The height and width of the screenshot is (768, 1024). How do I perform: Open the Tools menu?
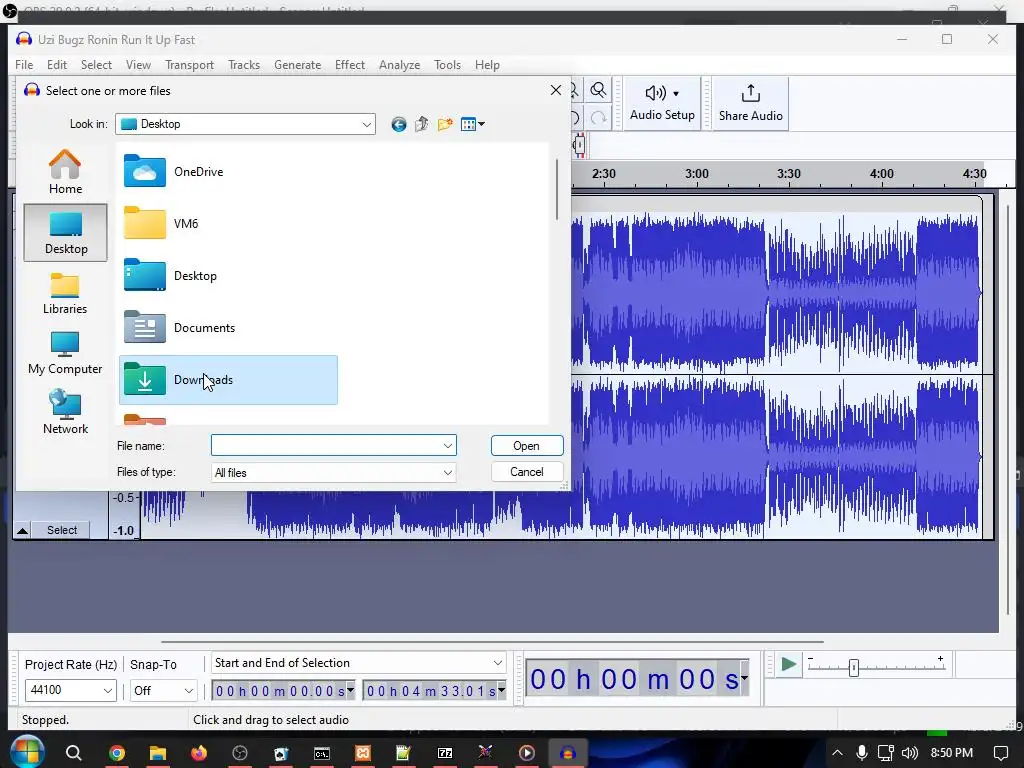[x=447, y=65]
